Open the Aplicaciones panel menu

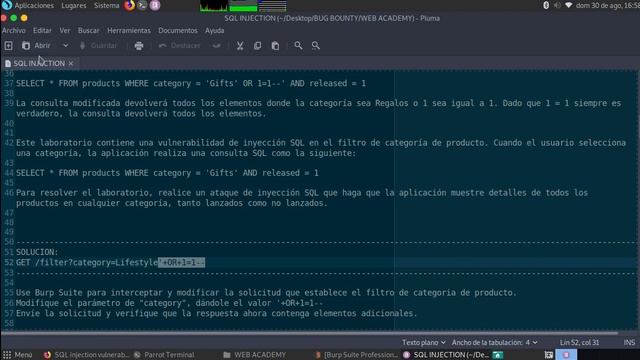coord(29,5)
